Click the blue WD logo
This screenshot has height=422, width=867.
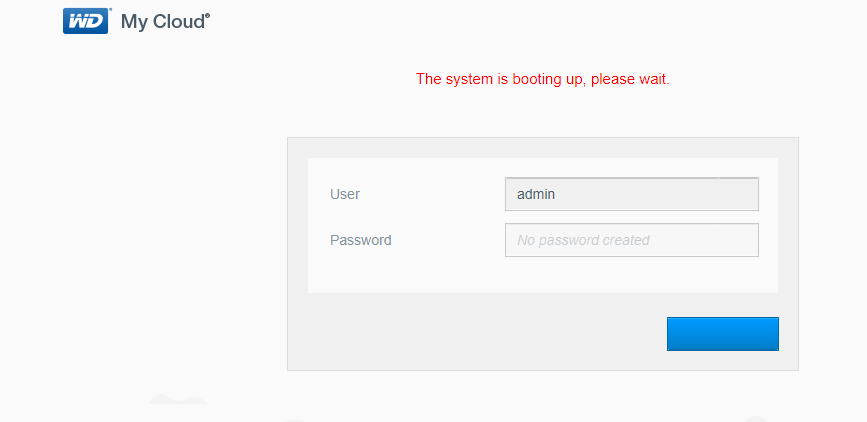(x=86, y=21)
